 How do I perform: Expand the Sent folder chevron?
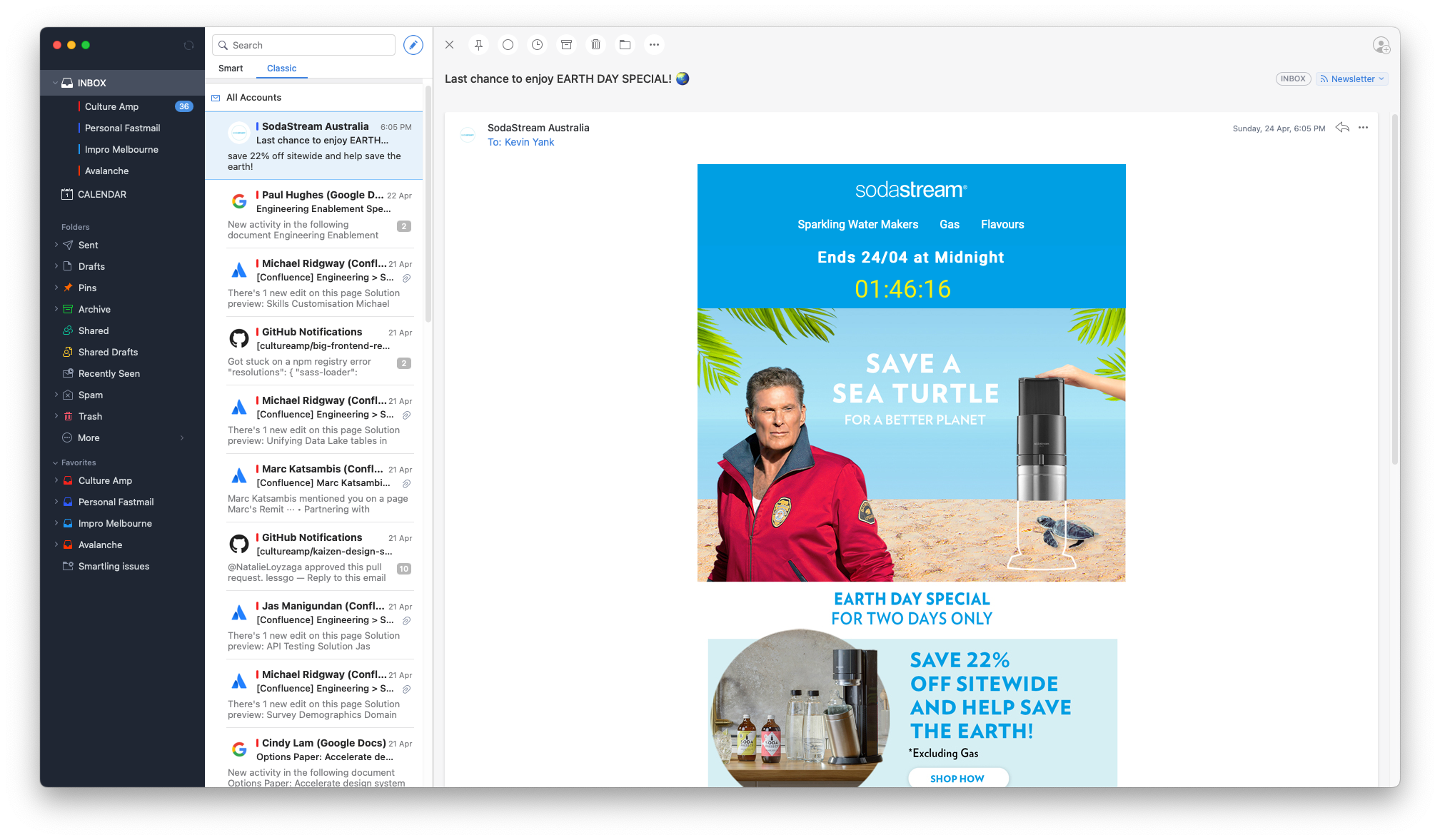pos(56,245)
